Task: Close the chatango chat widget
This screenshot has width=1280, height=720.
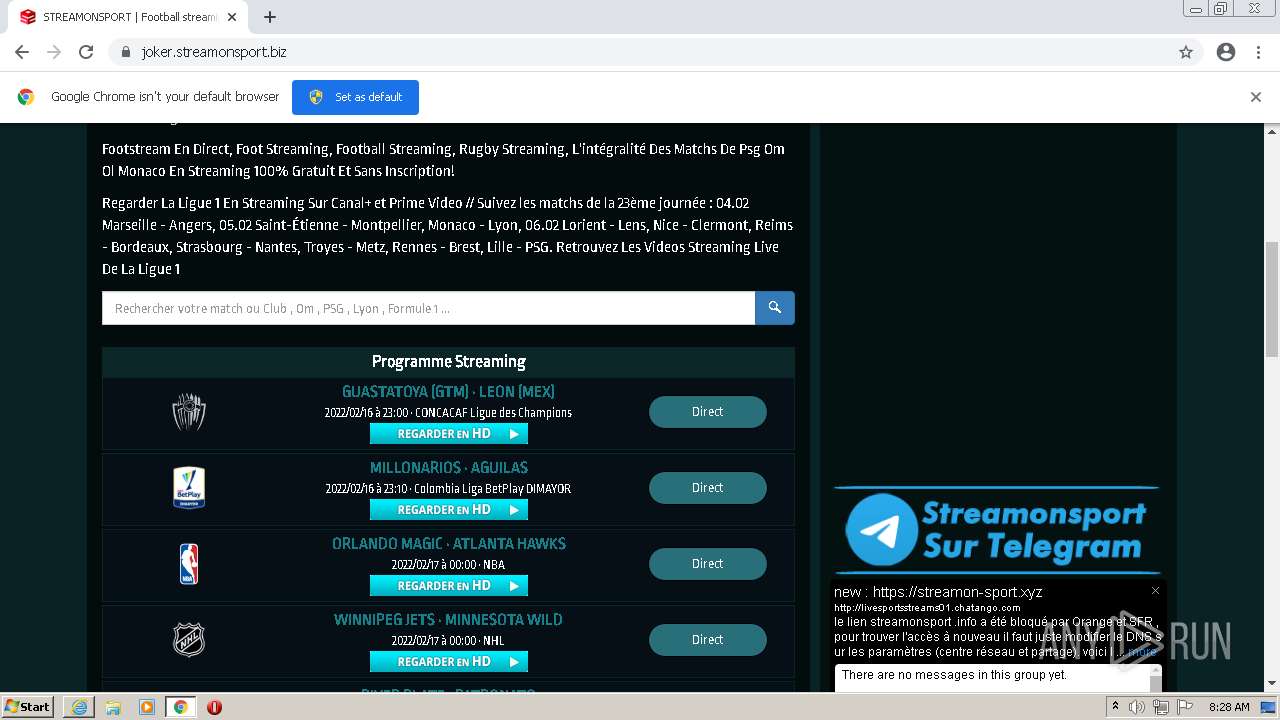Action: (x=1155, y=591)
